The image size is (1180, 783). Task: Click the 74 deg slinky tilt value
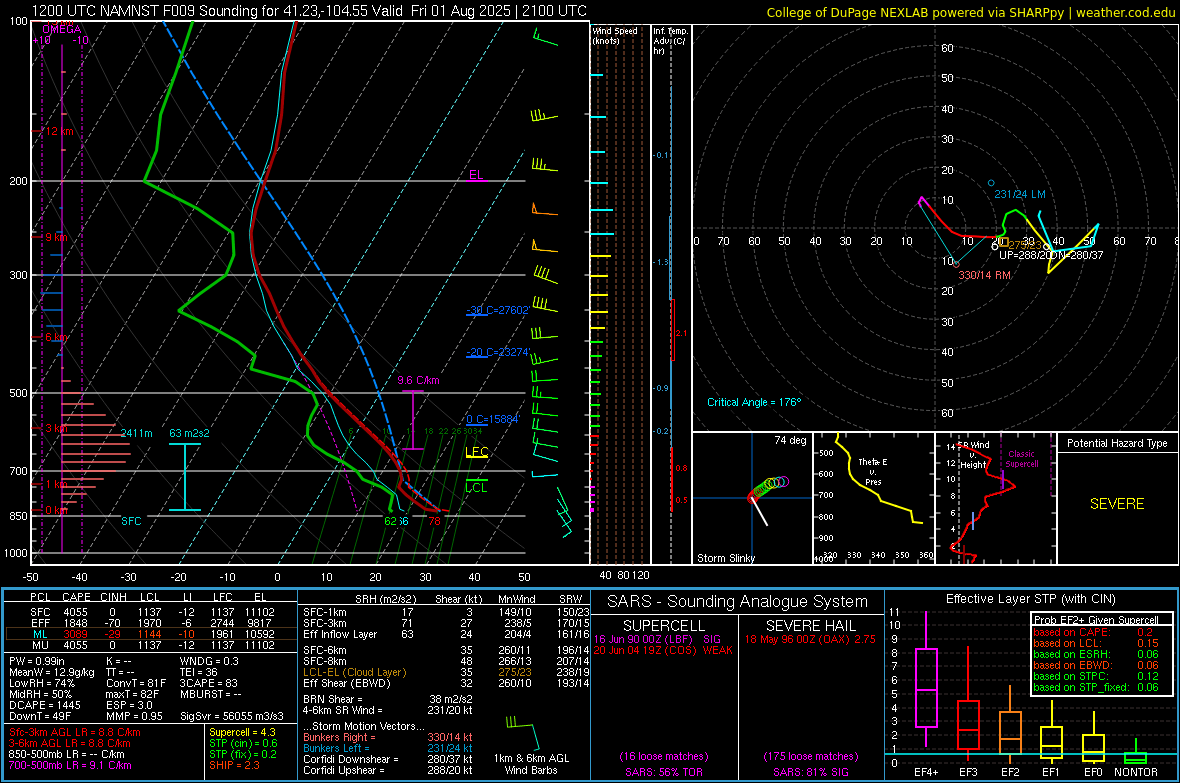click(x=790, y=440)
